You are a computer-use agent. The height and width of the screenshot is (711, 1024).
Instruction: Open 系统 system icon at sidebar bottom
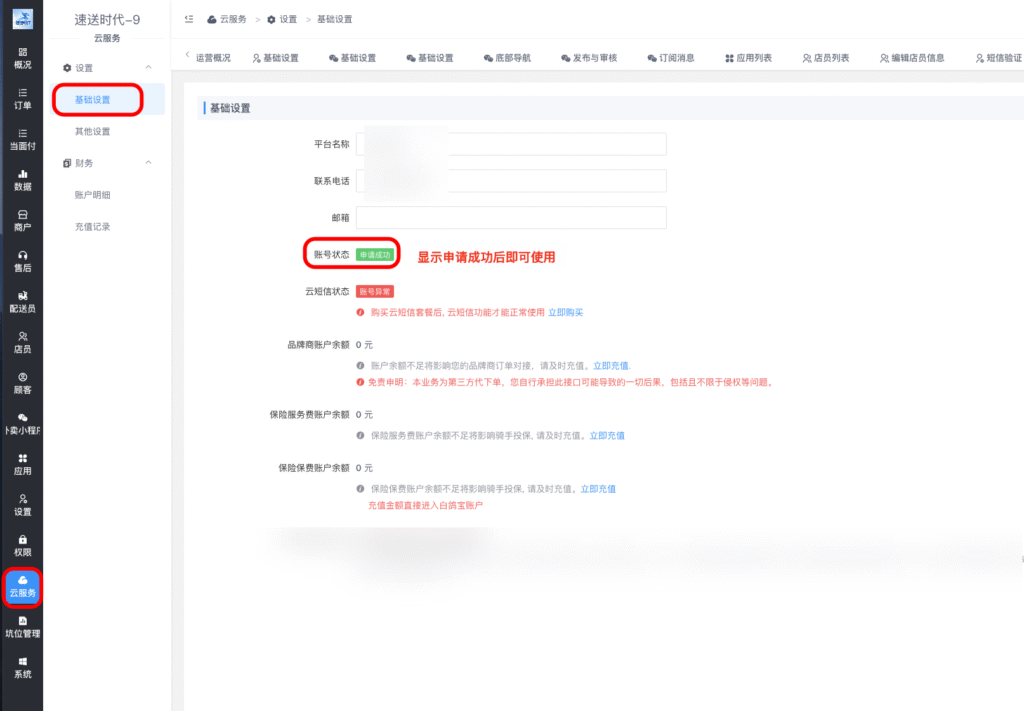pyautogui.click(x=21, y=667)
